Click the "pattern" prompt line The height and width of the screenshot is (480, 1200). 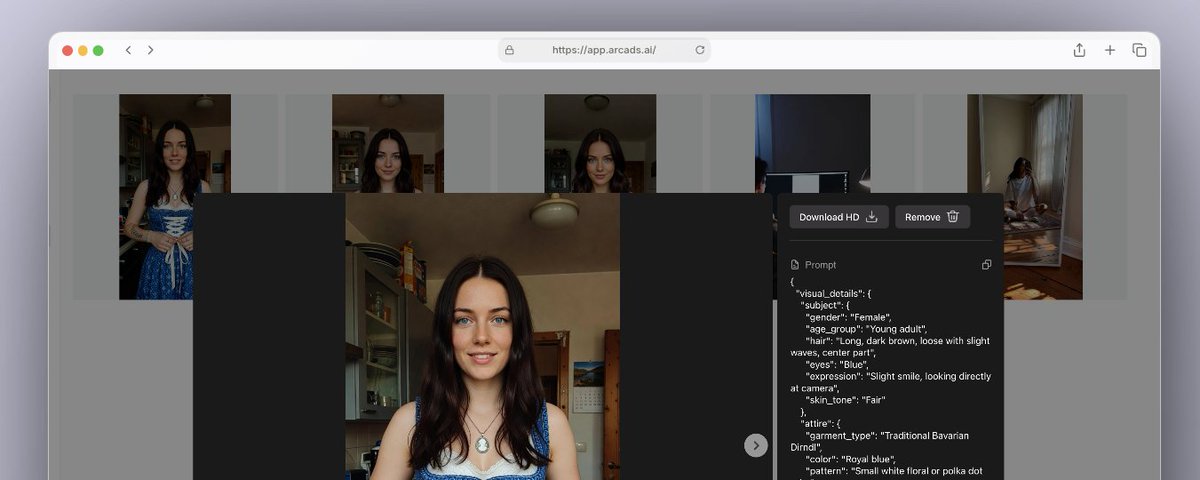pos(893,471)
